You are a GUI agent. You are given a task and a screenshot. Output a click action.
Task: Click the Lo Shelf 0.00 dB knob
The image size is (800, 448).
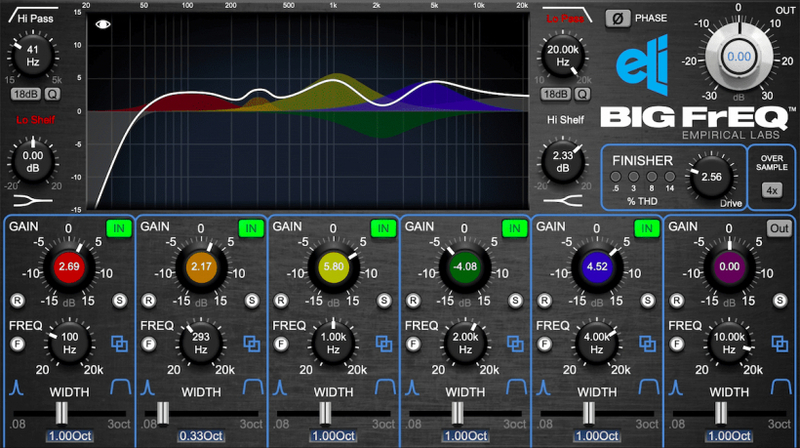[33, 162]
